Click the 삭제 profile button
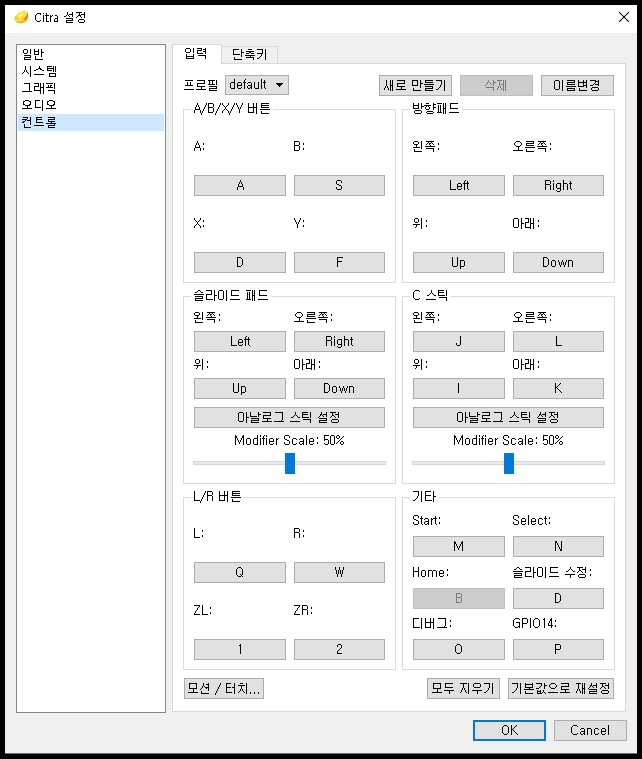Image resolution: width=642 pixels, height=759 pixels. click(496, 86)
